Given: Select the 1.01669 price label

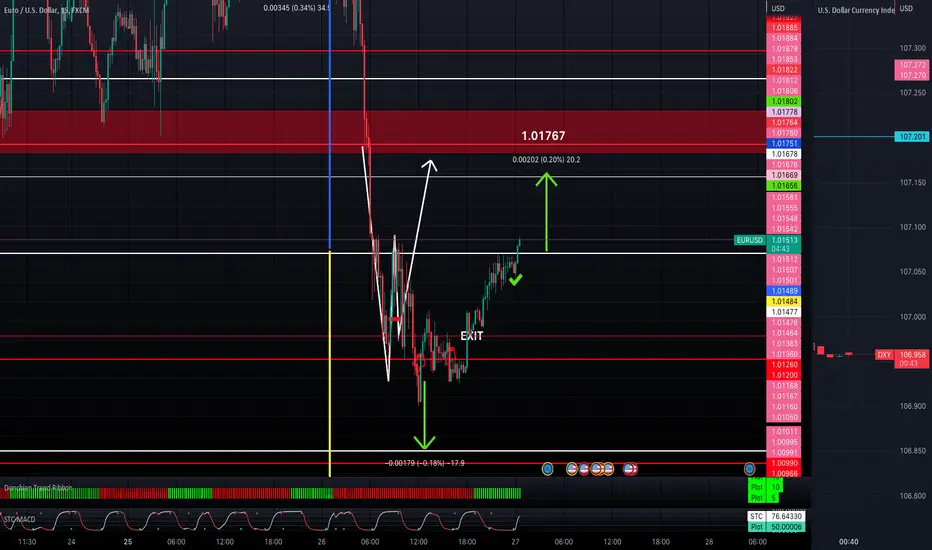Looking at the screenshot, I should click(784, 175).
